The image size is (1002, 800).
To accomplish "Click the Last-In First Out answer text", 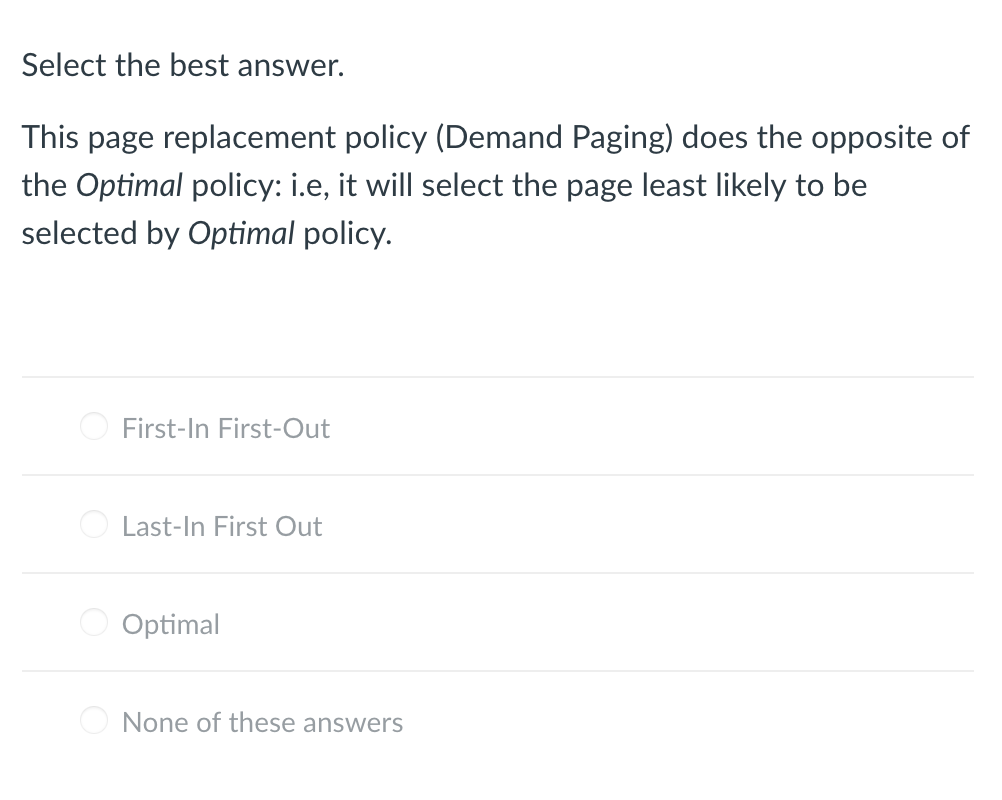I will pyautogui.click(x=222, y=526).
